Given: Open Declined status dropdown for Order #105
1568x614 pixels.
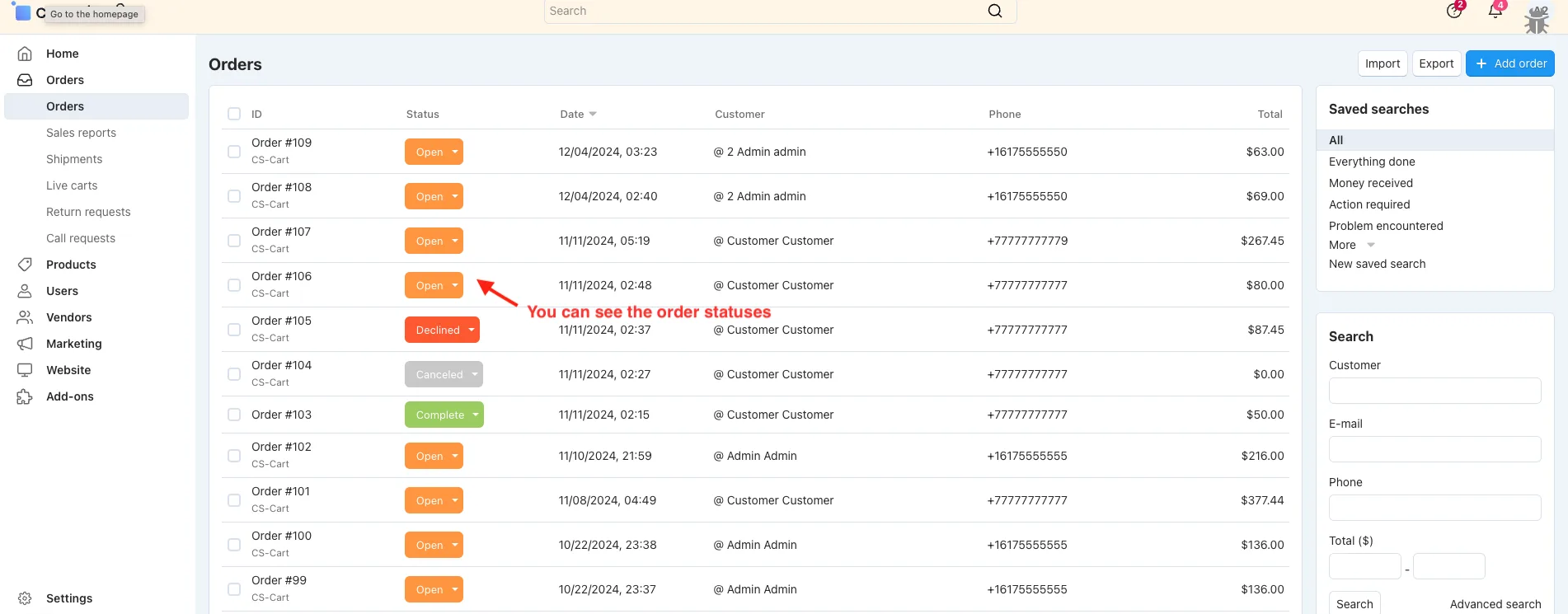Looking at the screenshot, I should 442,330.
